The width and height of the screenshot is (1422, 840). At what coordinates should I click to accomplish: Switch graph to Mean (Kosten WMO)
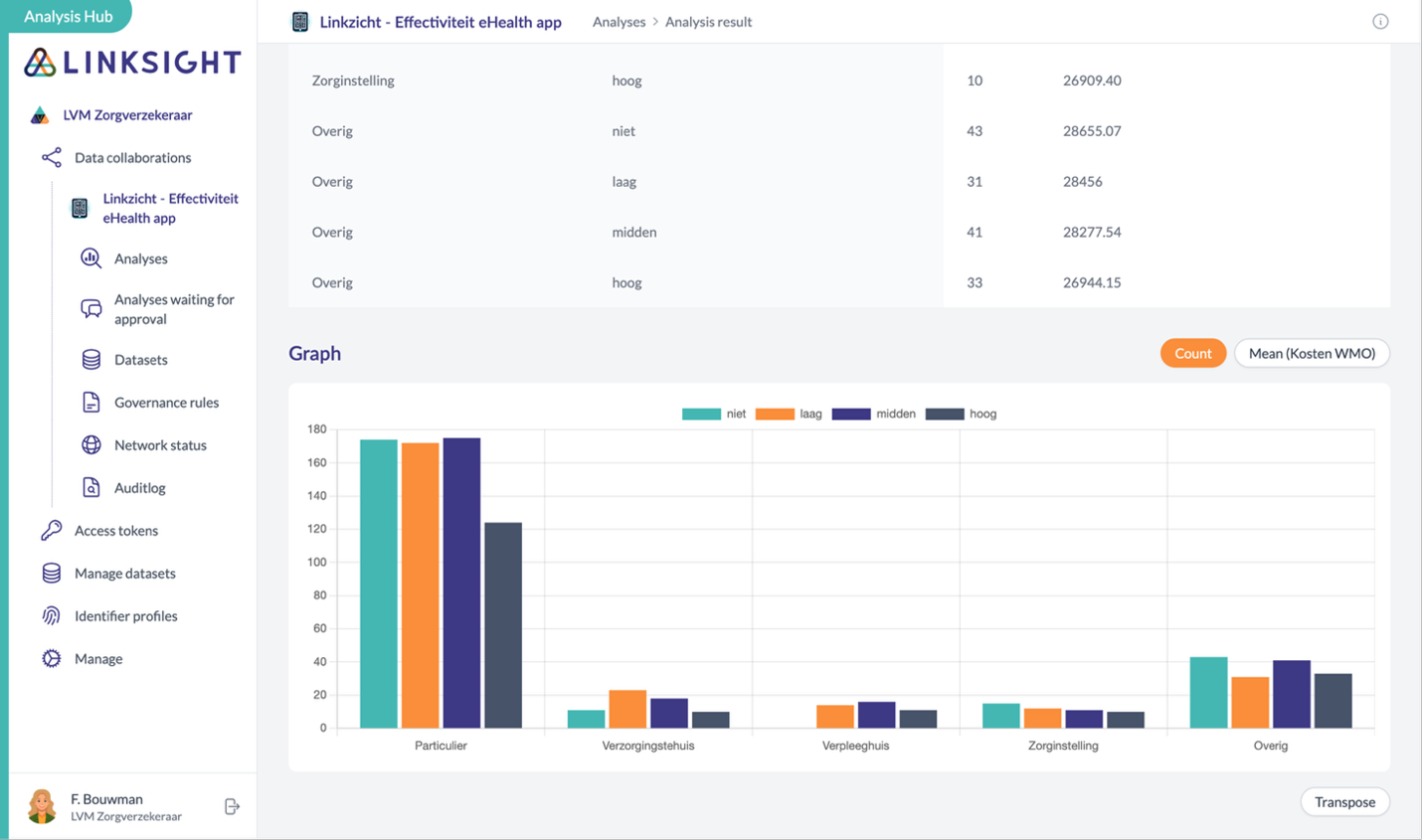click(x=1312, y=354)
